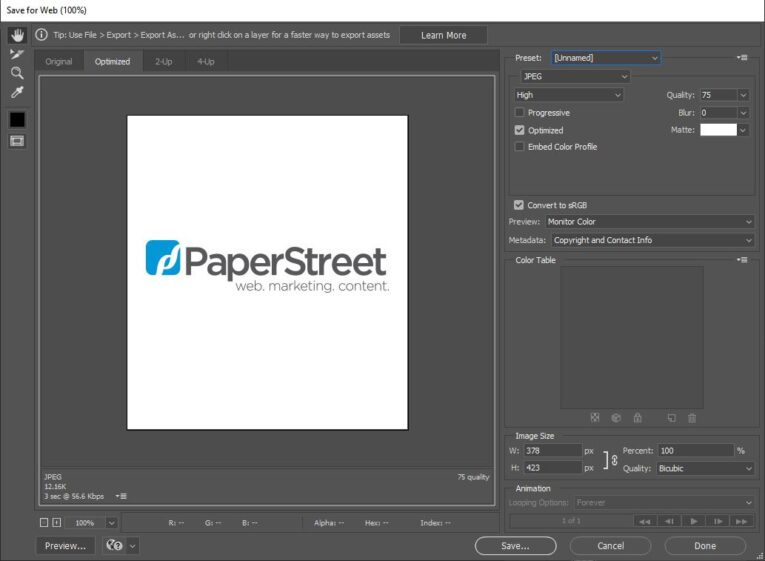765x561 pixels.
Task: Open the Preset dropdown
Action: click(606, 58)
